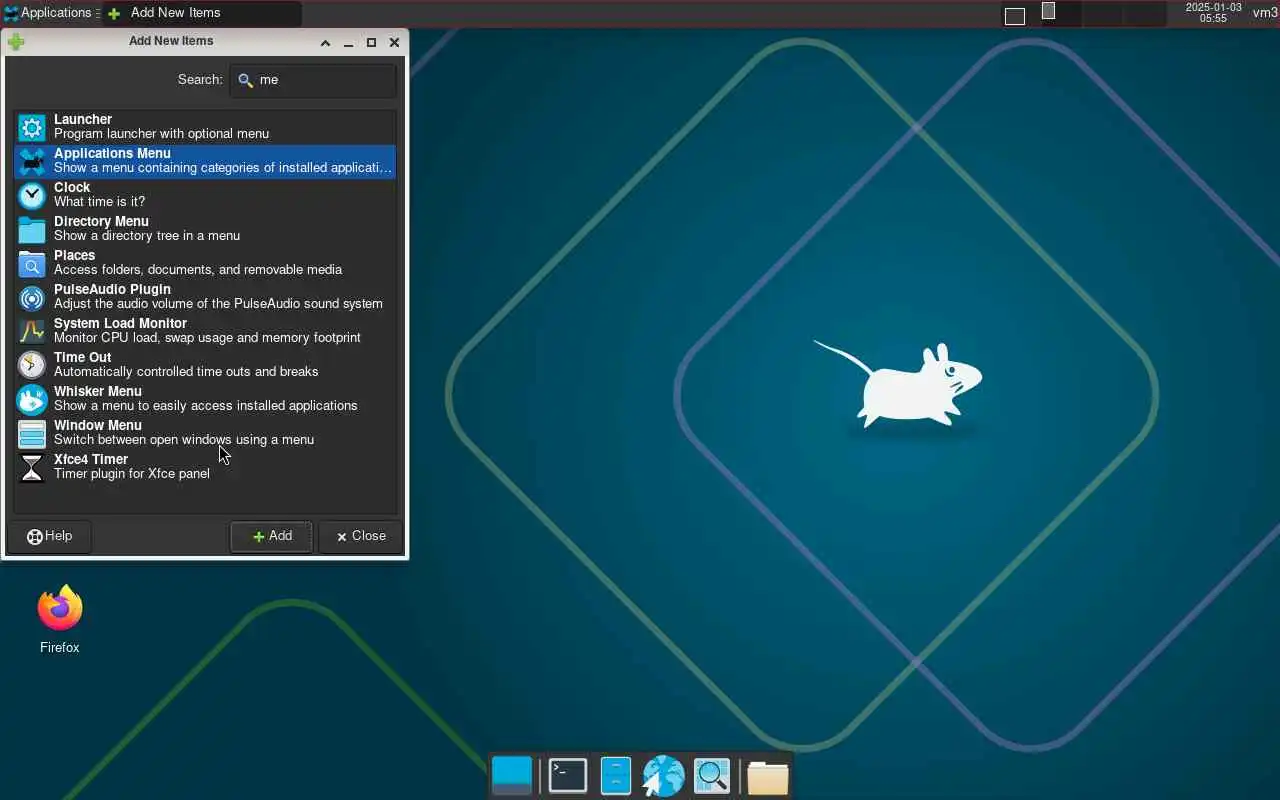Image resolution: width=1280 pixels, height=800 pixels.
Task: Click Show Desktop icon in dock
Action: (512, 776)
